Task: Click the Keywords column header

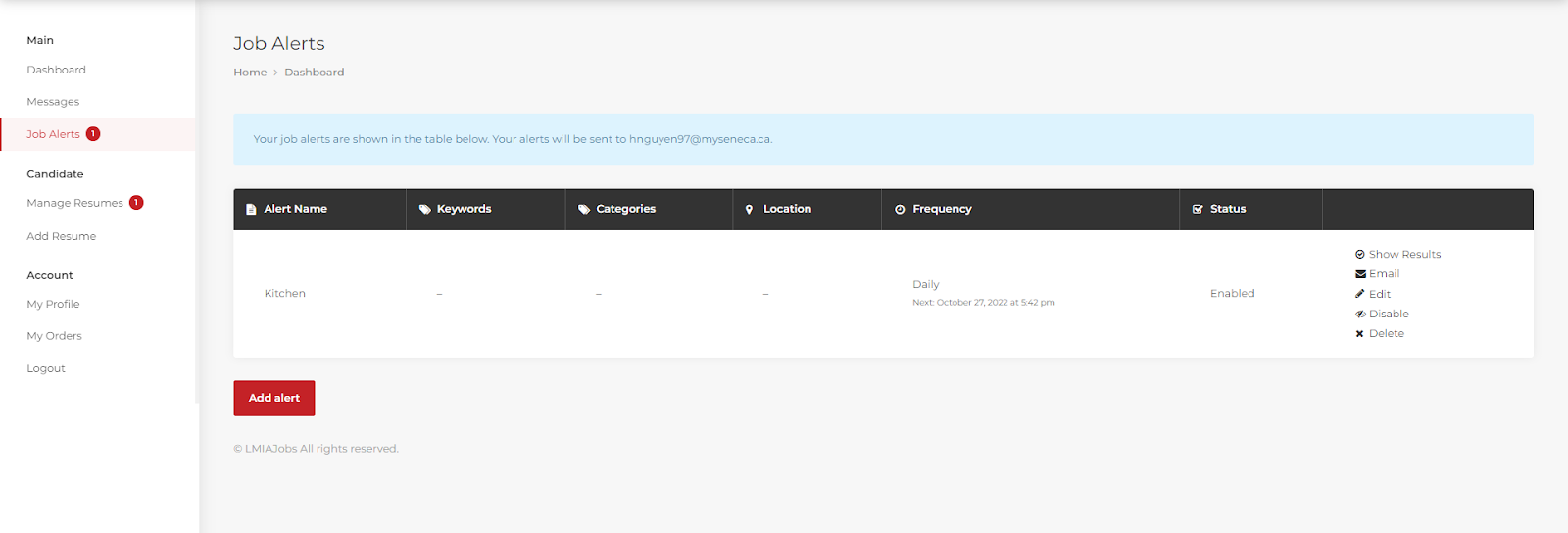Action: click(x=486, y=210)
